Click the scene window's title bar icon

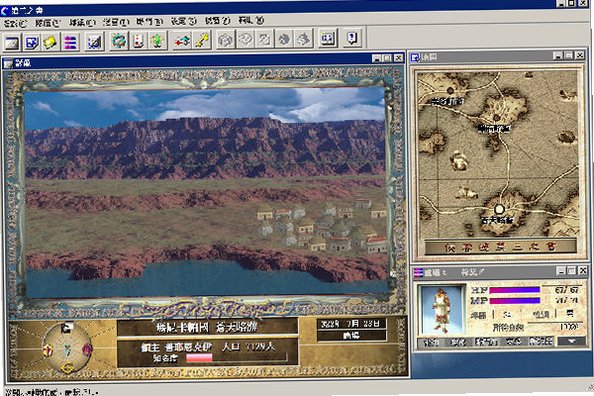(8, 64)
